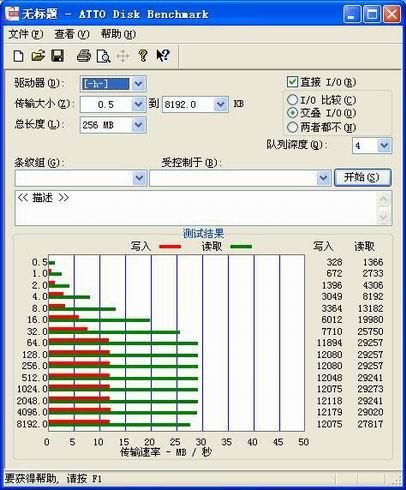This screenshot has width=406, height=490.
Task: Click the read value 25750
Action: pyautogui.click(x=370, y=332)
